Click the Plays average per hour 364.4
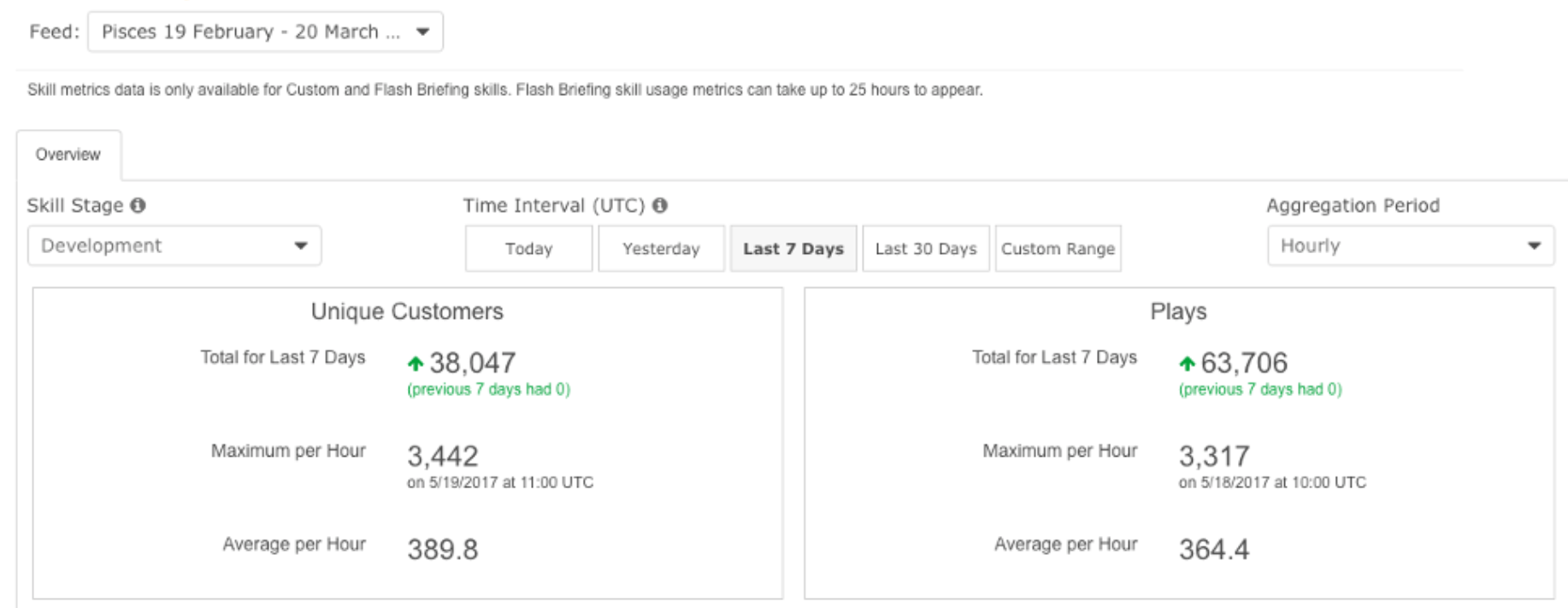 1214,550
